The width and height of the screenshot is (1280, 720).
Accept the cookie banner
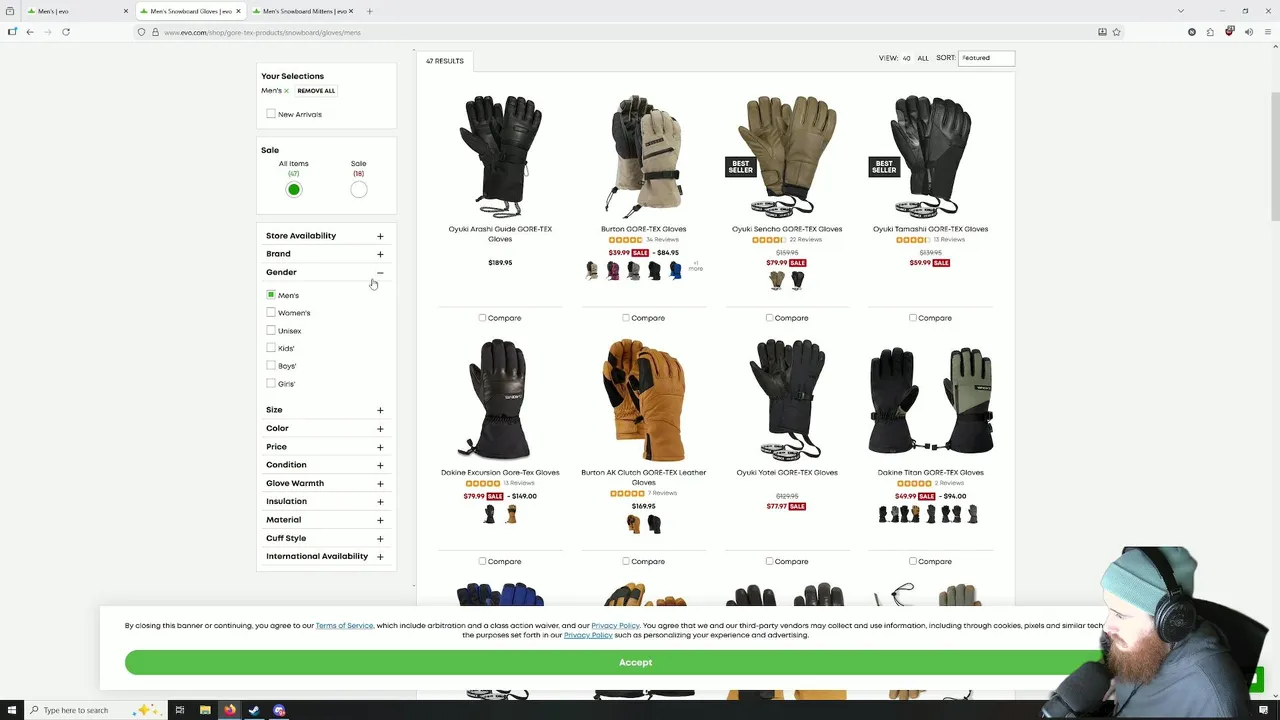click(x=635, y=662)
